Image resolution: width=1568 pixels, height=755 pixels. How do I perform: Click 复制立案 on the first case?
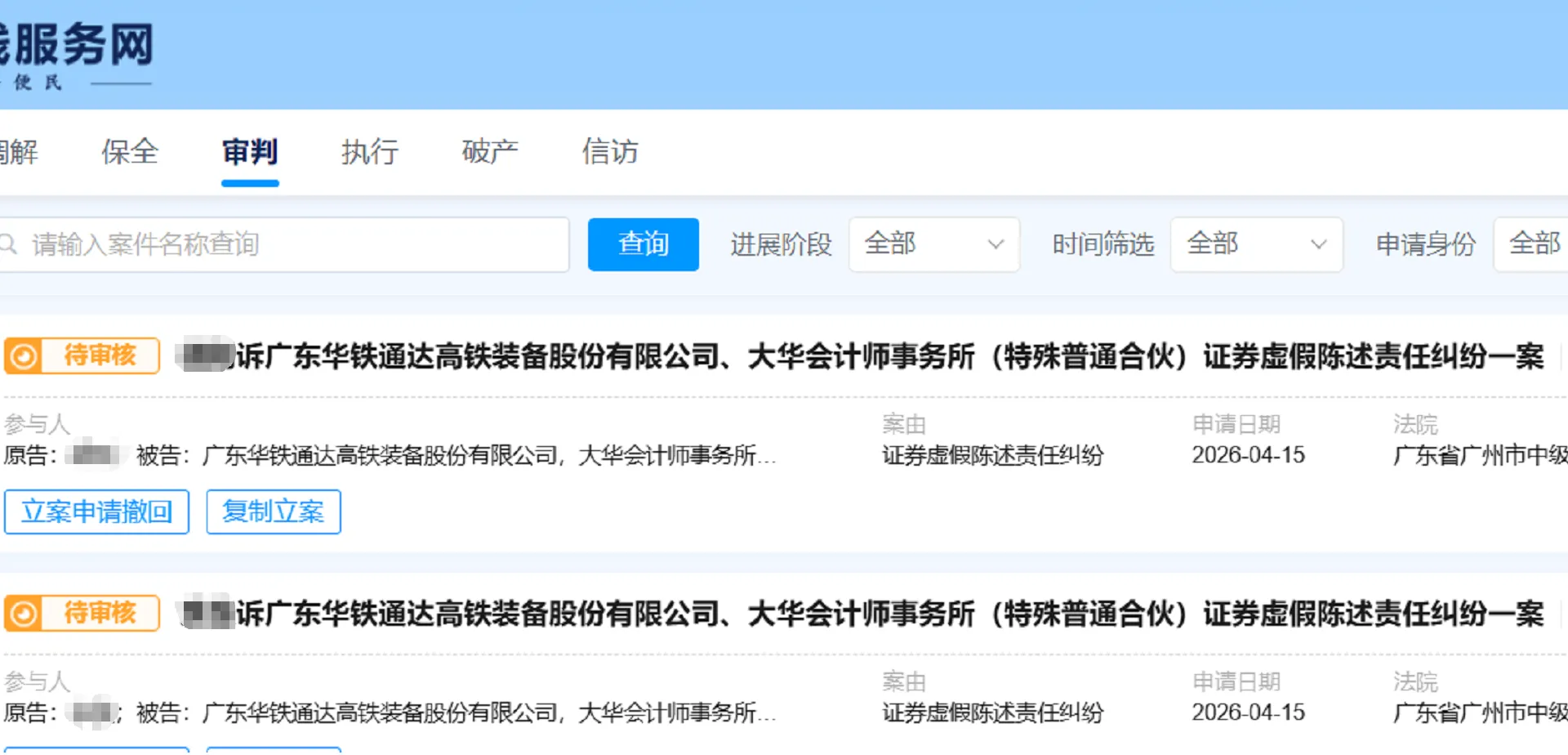pyautogui.click(x=274, y=512)
